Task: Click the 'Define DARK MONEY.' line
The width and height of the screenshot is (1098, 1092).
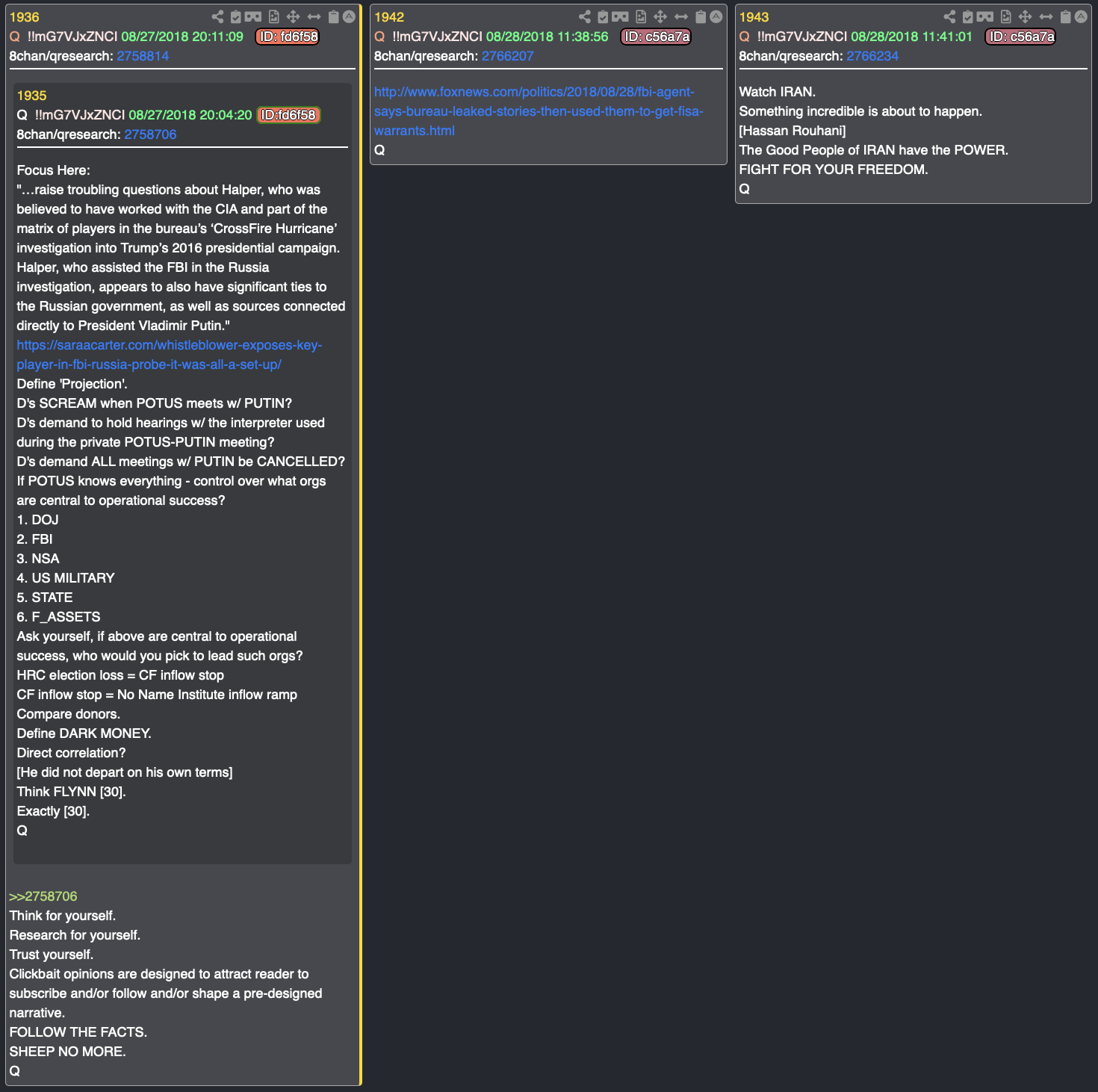Action: 84,733
